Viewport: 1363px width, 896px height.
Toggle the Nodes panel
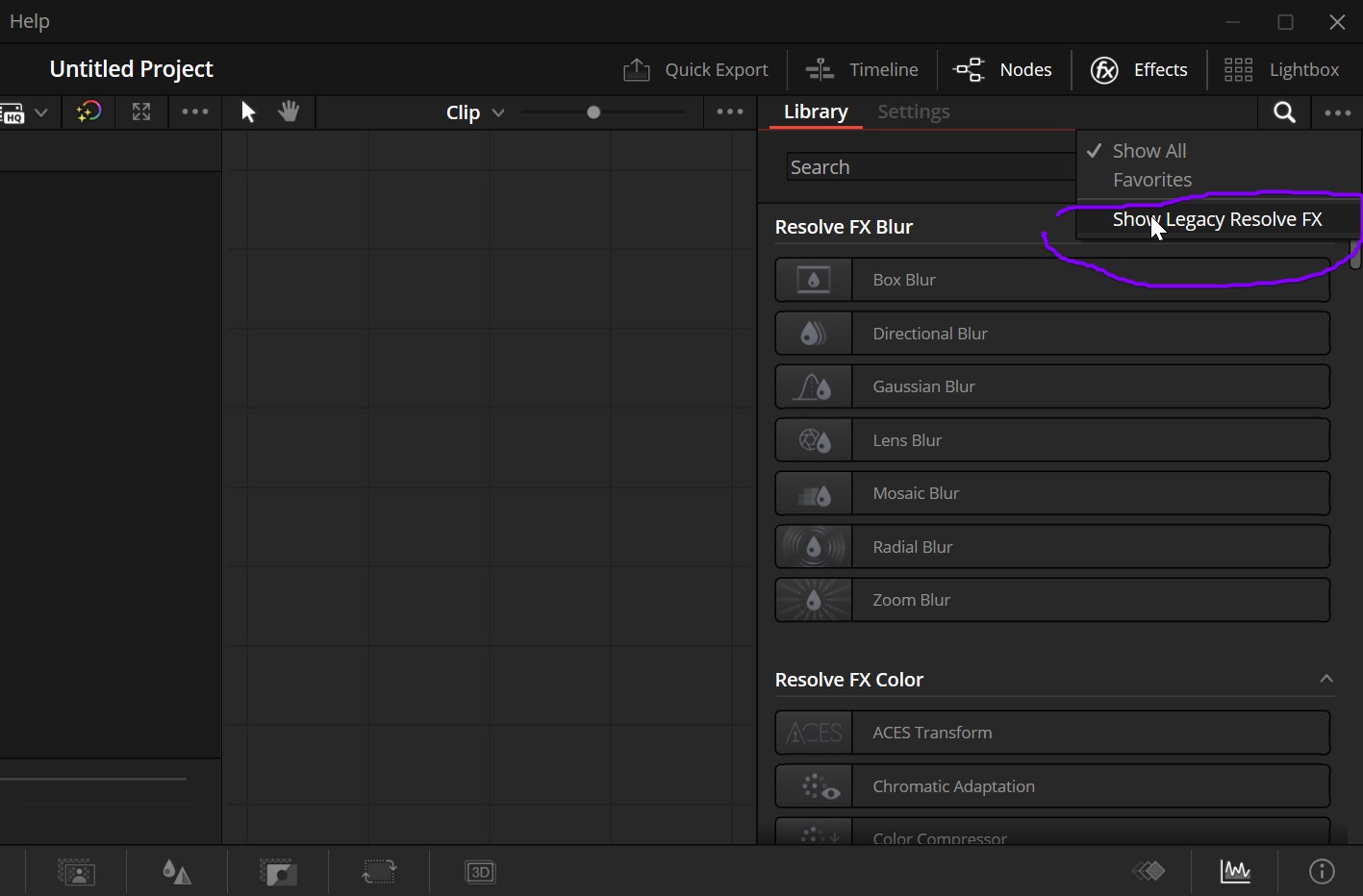click(1002, 69)
